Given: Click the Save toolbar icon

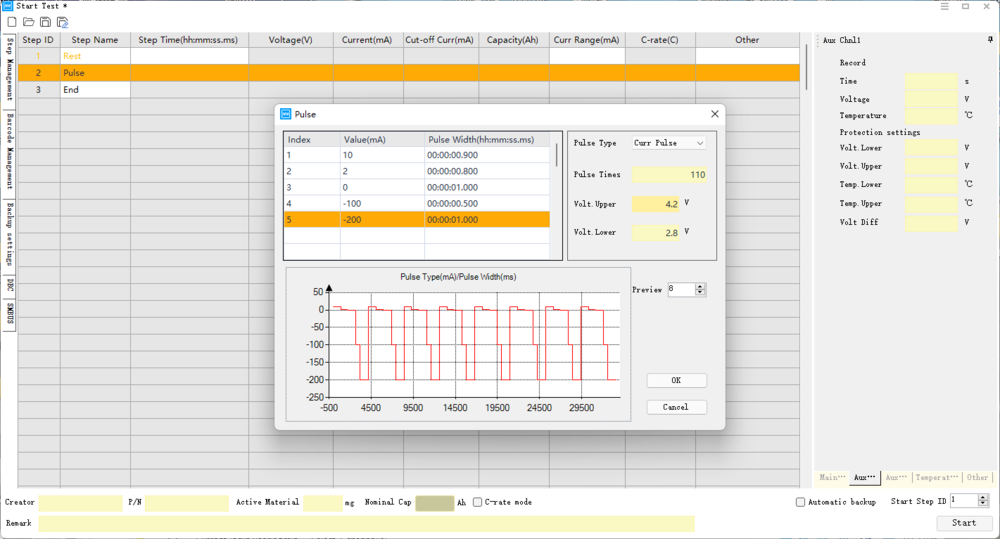Looking at the screenshot, I should tap(45, 22).
